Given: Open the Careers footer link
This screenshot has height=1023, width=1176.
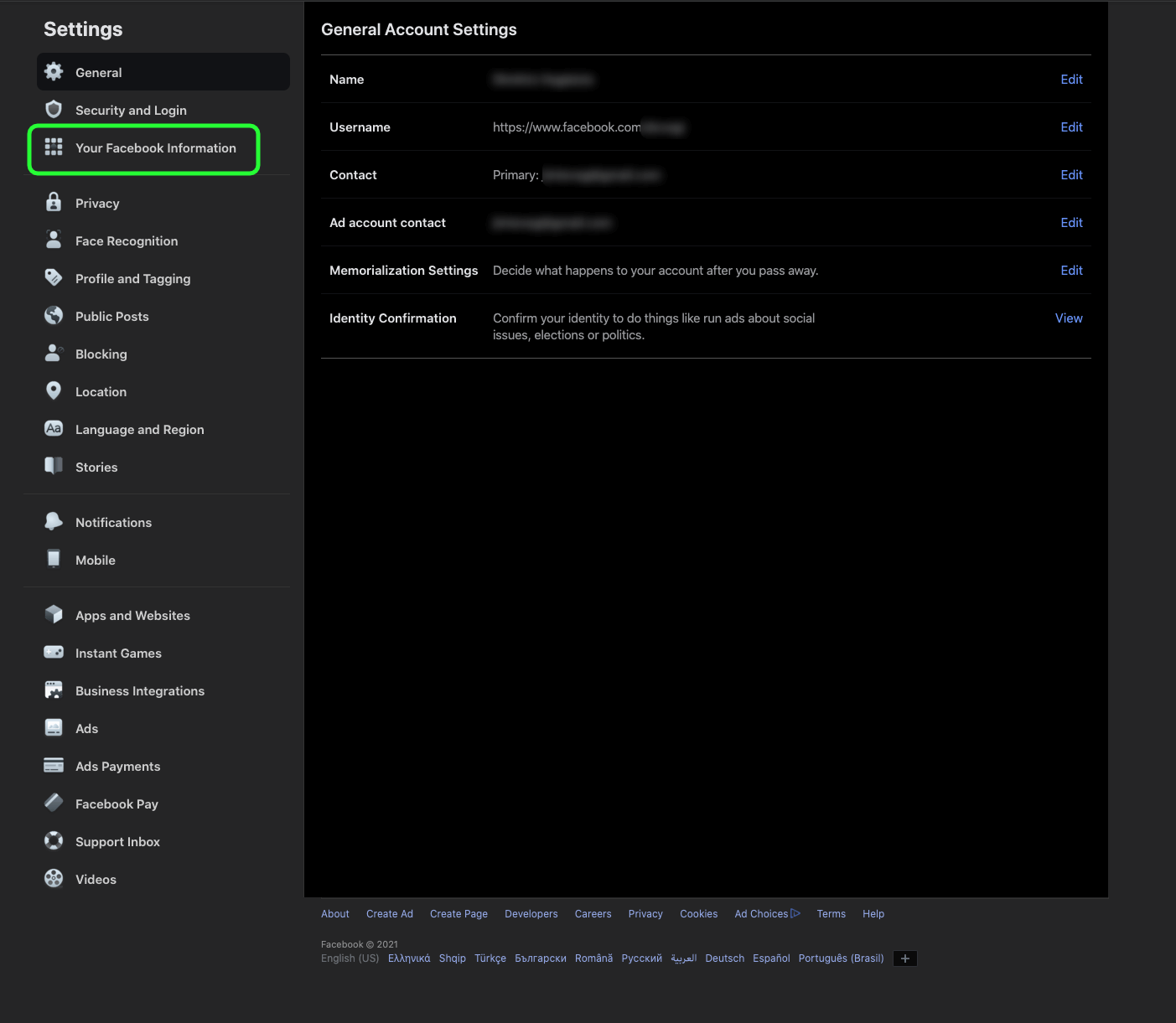Looking at the screenshot, I should tap(593, 914).
